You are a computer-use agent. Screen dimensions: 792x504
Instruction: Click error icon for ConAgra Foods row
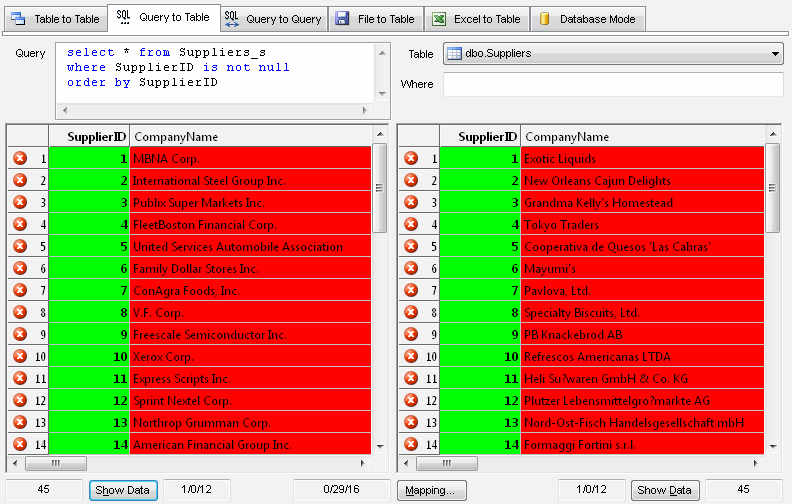(x=20, y=290)
